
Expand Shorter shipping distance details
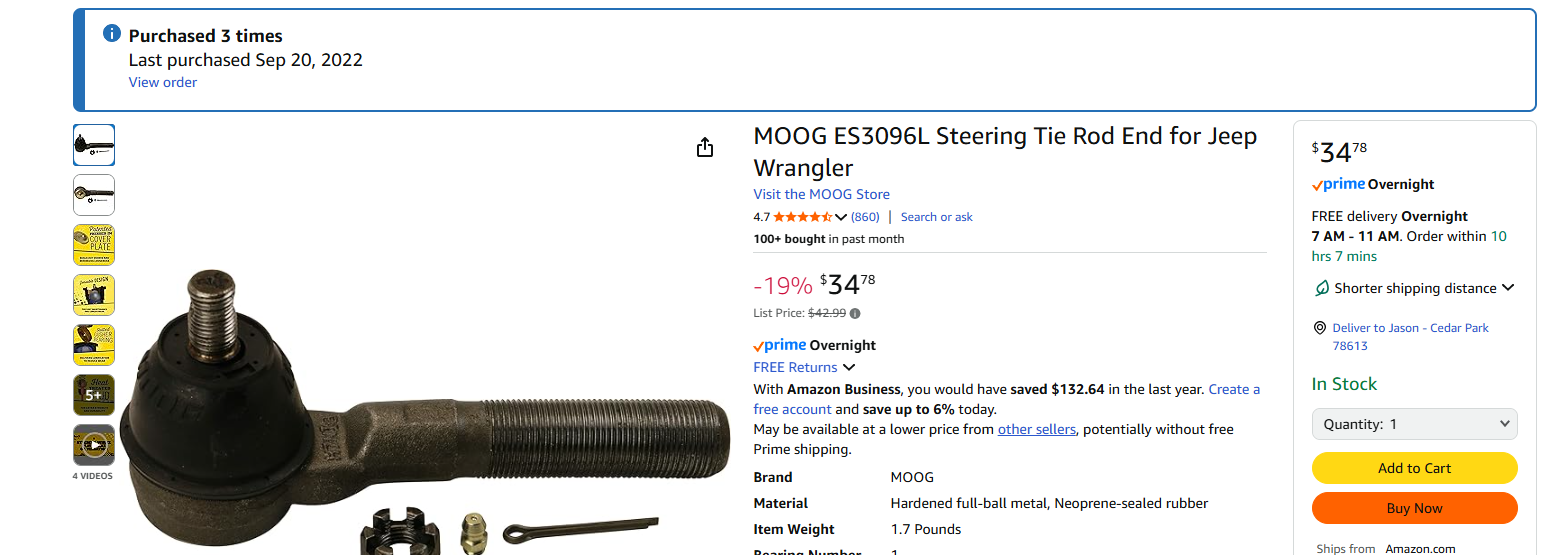click(1507, 288)
